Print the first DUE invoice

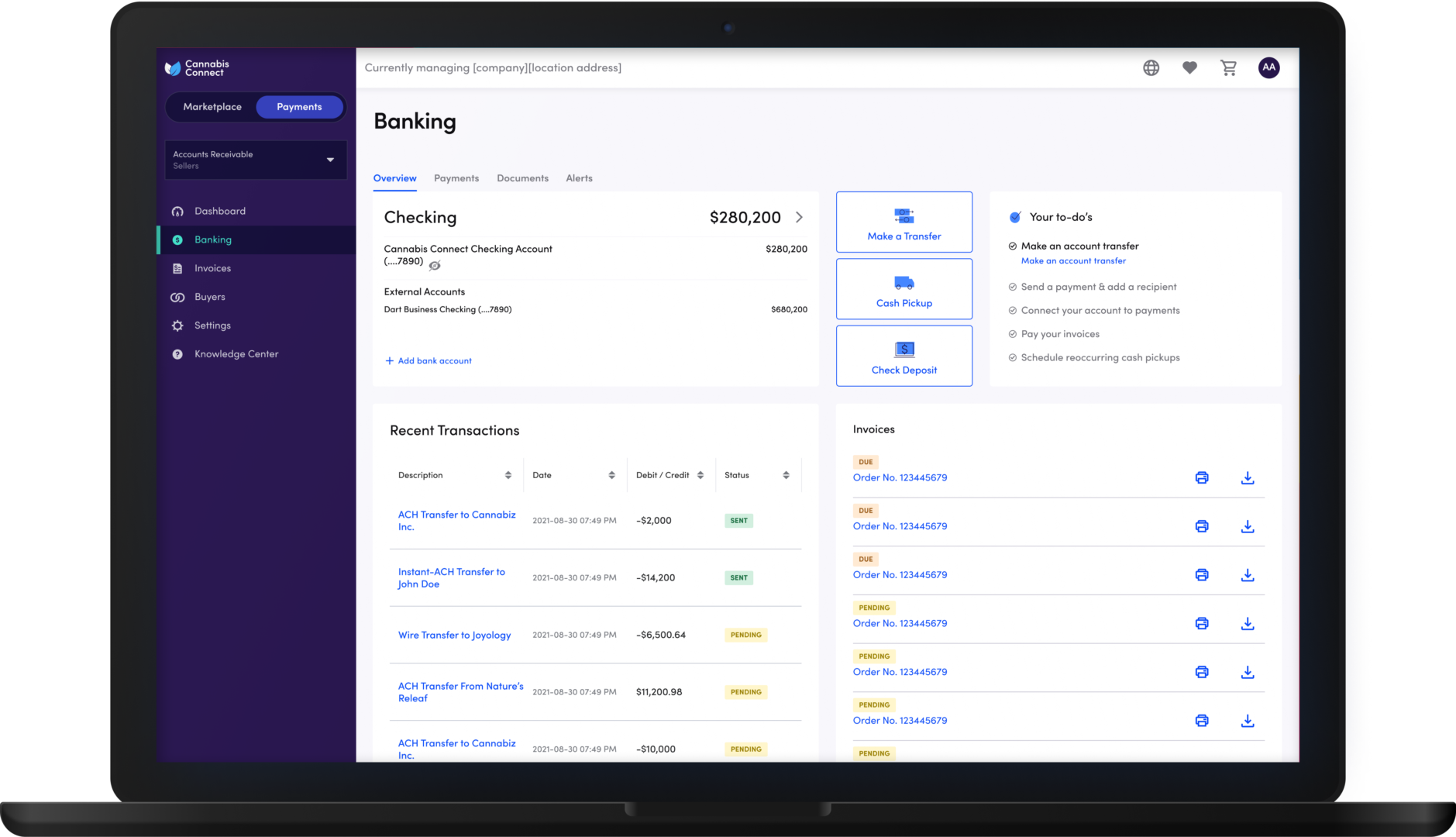(1202, 477)
